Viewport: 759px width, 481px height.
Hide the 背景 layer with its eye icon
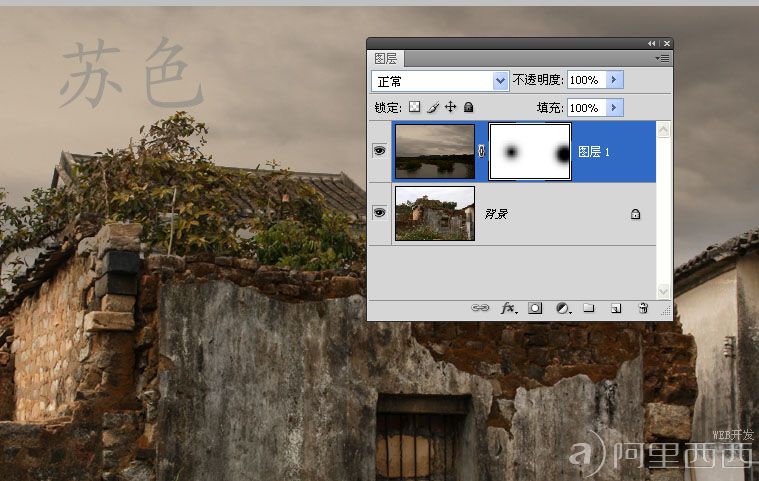380,212
